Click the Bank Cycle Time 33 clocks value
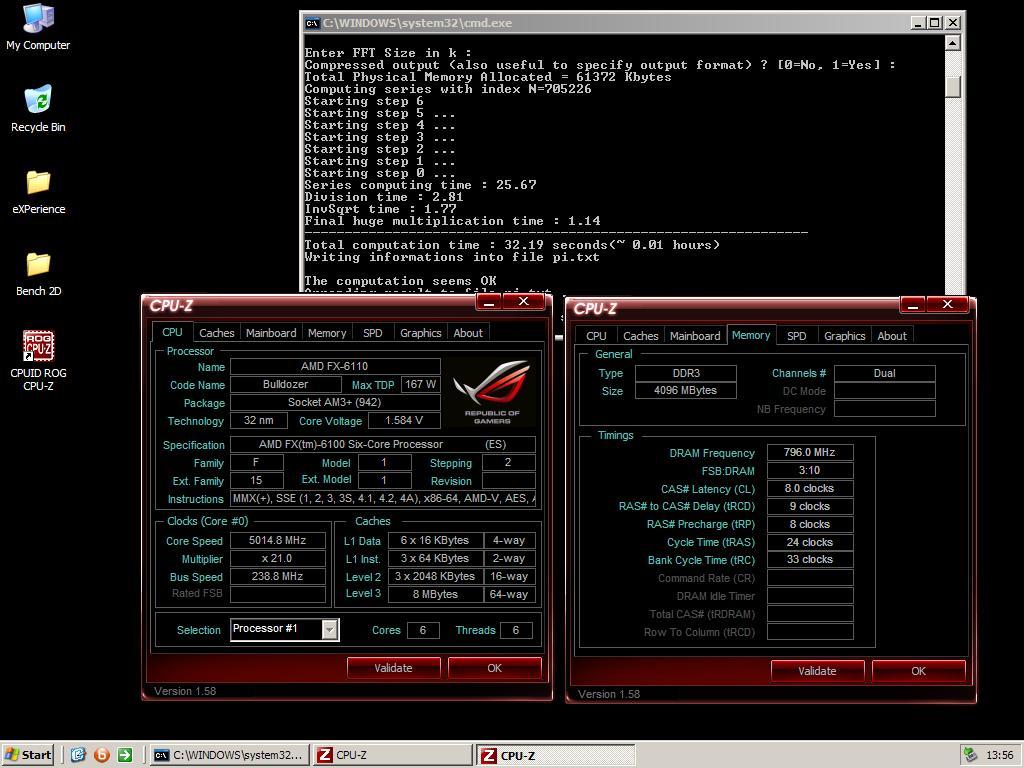This screenshot has height=768, width=1024. (x=810, y=560)
